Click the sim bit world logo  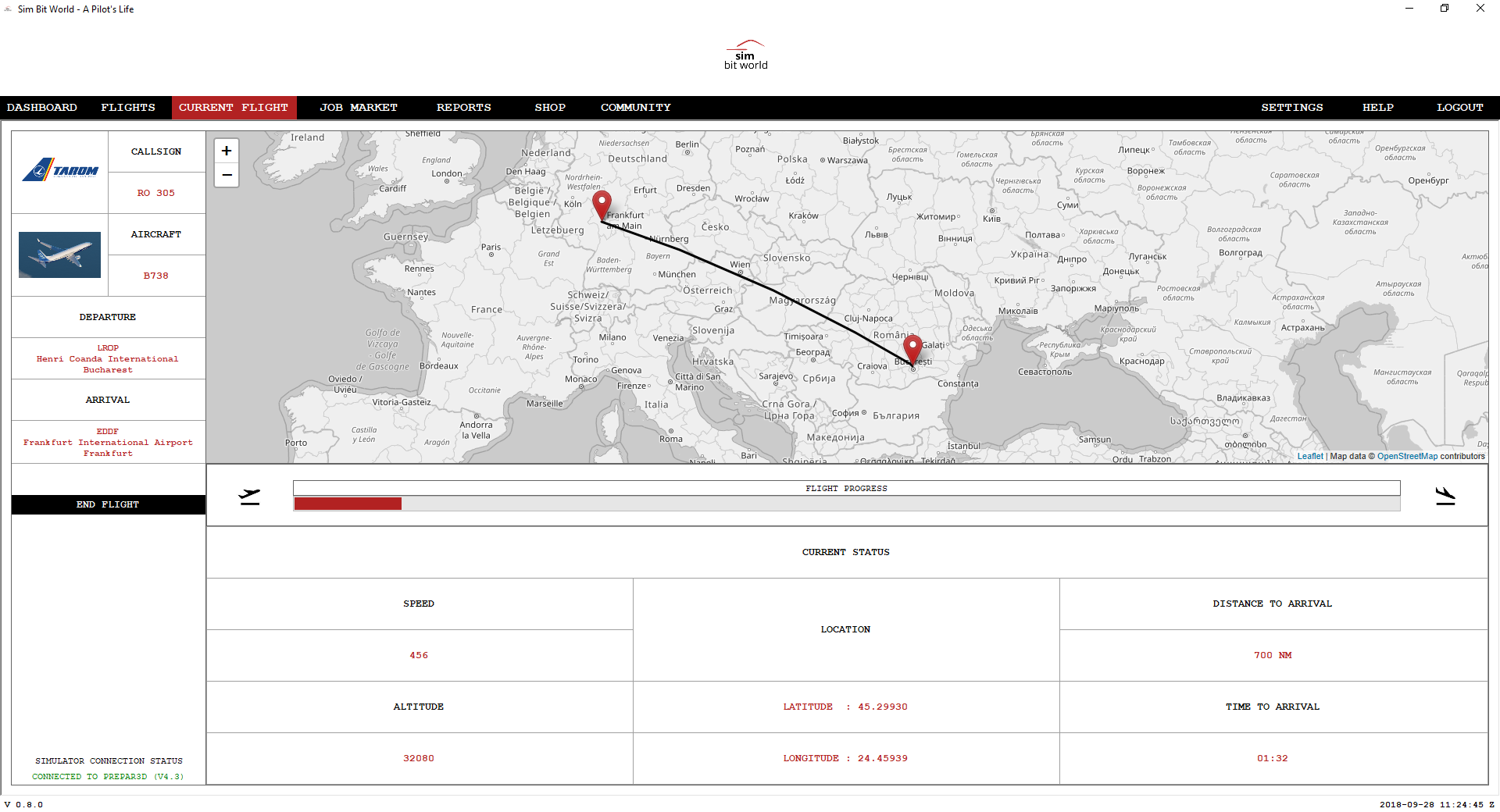coord(746,54)
